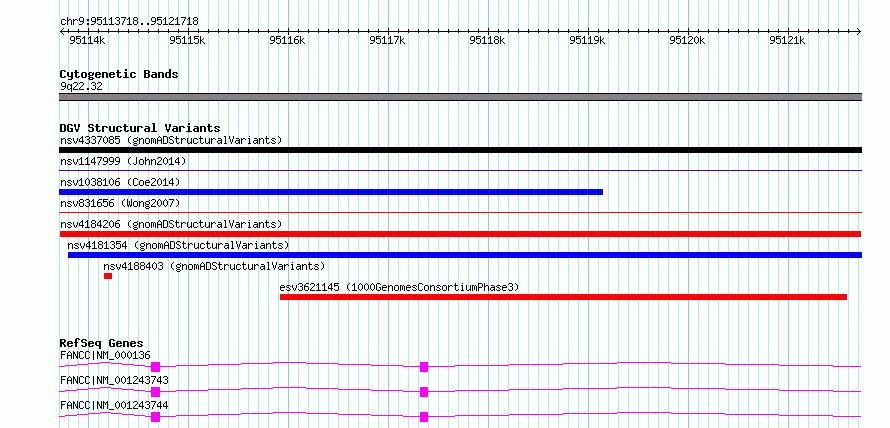Click the 95120k ruler tick label
The height and width of the screenshot is (428, 890).
[x=687, y=40]
